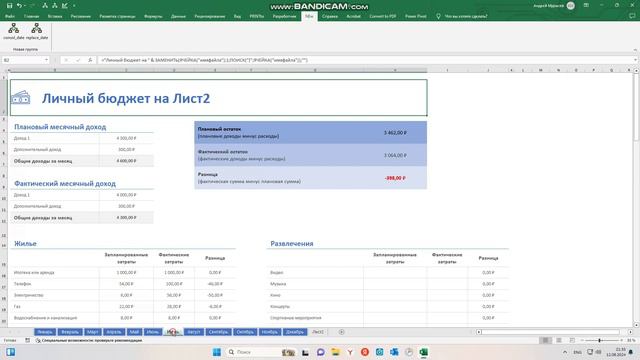Image resolution: width=640 pixels, height=360 pixels.
Task: Open the widgets icon at taskbar left
Action: [11, 352]
